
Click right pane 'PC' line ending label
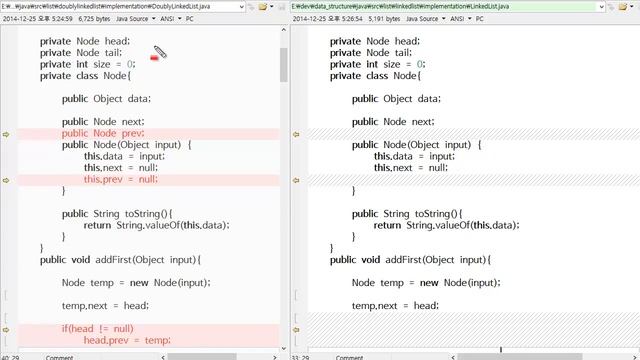[x=480, y=19]
